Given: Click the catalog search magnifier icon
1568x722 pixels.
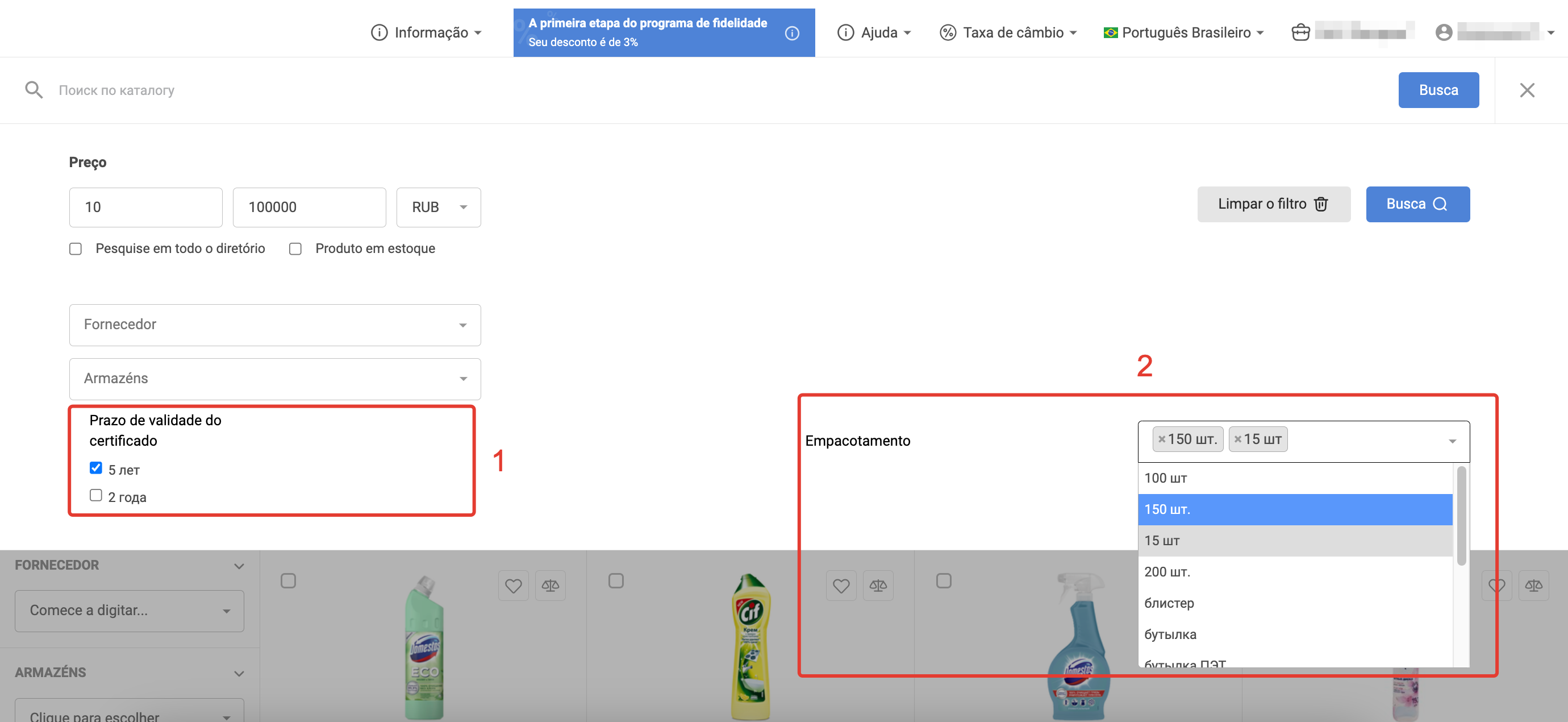Looking at the screenshot, I should click(x=34, y=90).
